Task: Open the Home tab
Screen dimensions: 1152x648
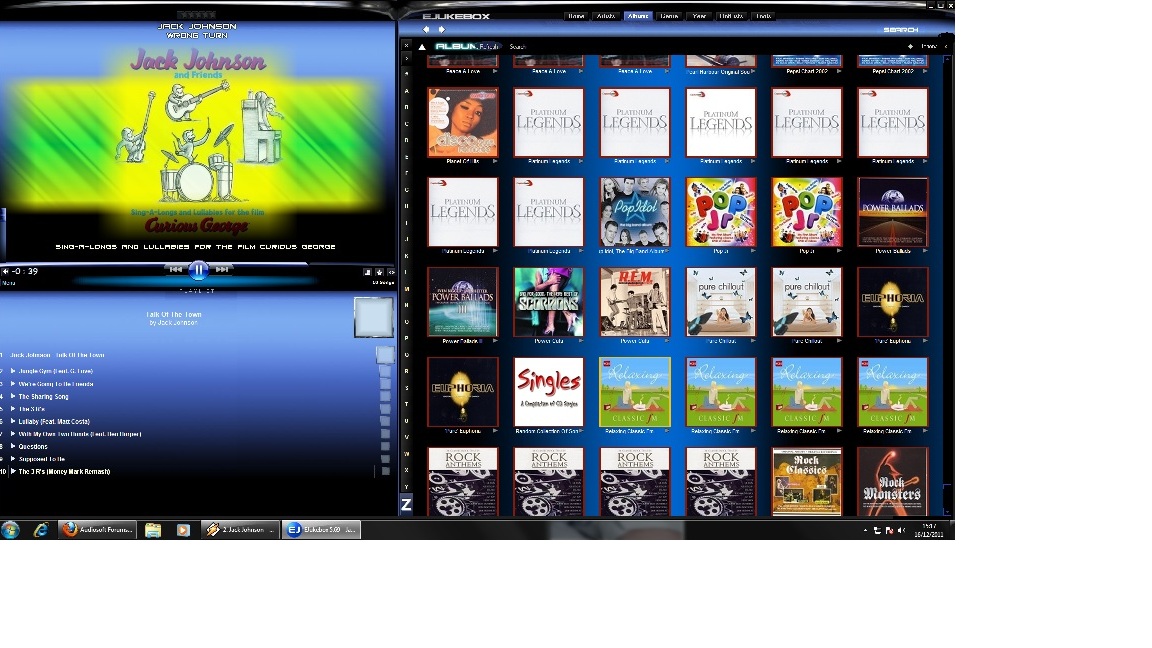Action: click(x=576, y=15)
